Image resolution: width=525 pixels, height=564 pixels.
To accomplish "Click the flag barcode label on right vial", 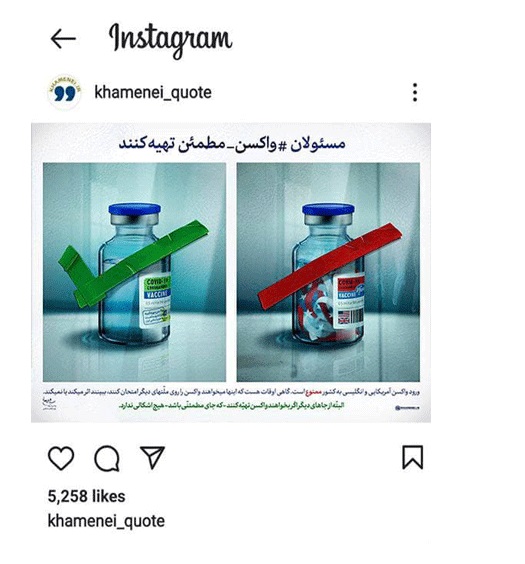I will click(x=350, y=317).
